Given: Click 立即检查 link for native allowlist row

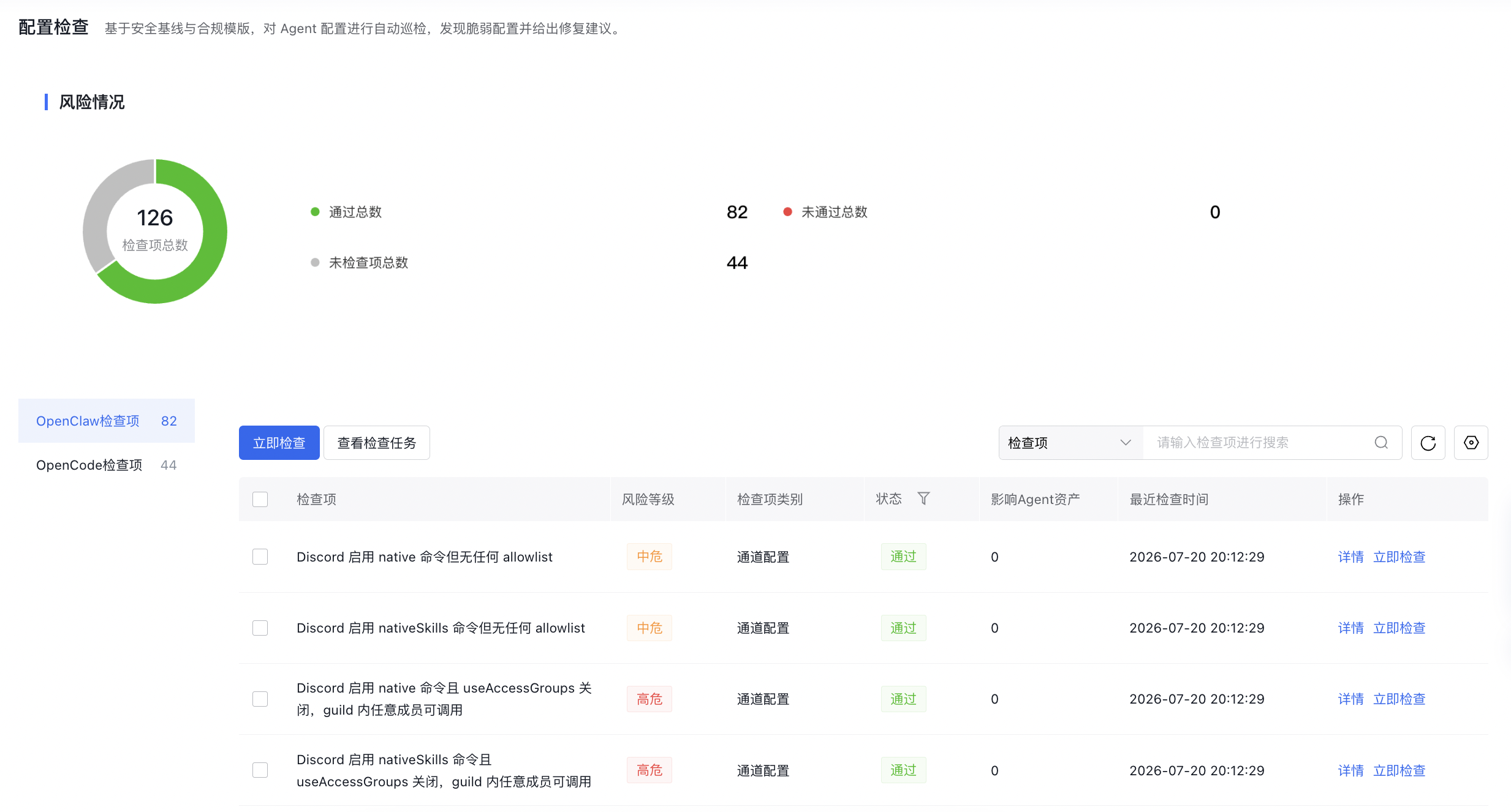Looking at the screenshot, I should pos(1399,557).
